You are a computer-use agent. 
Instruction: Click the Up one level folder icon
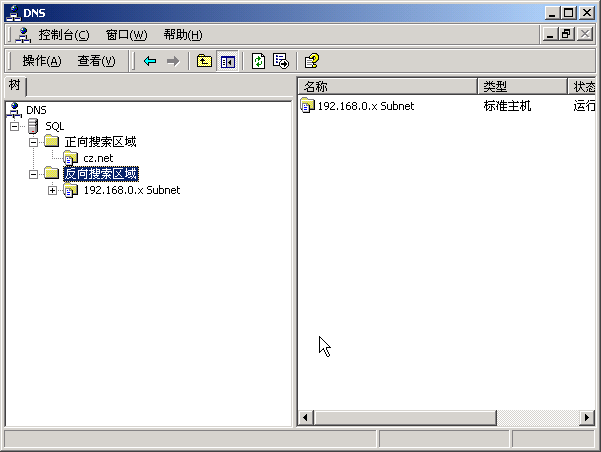[x=204, y=61]
